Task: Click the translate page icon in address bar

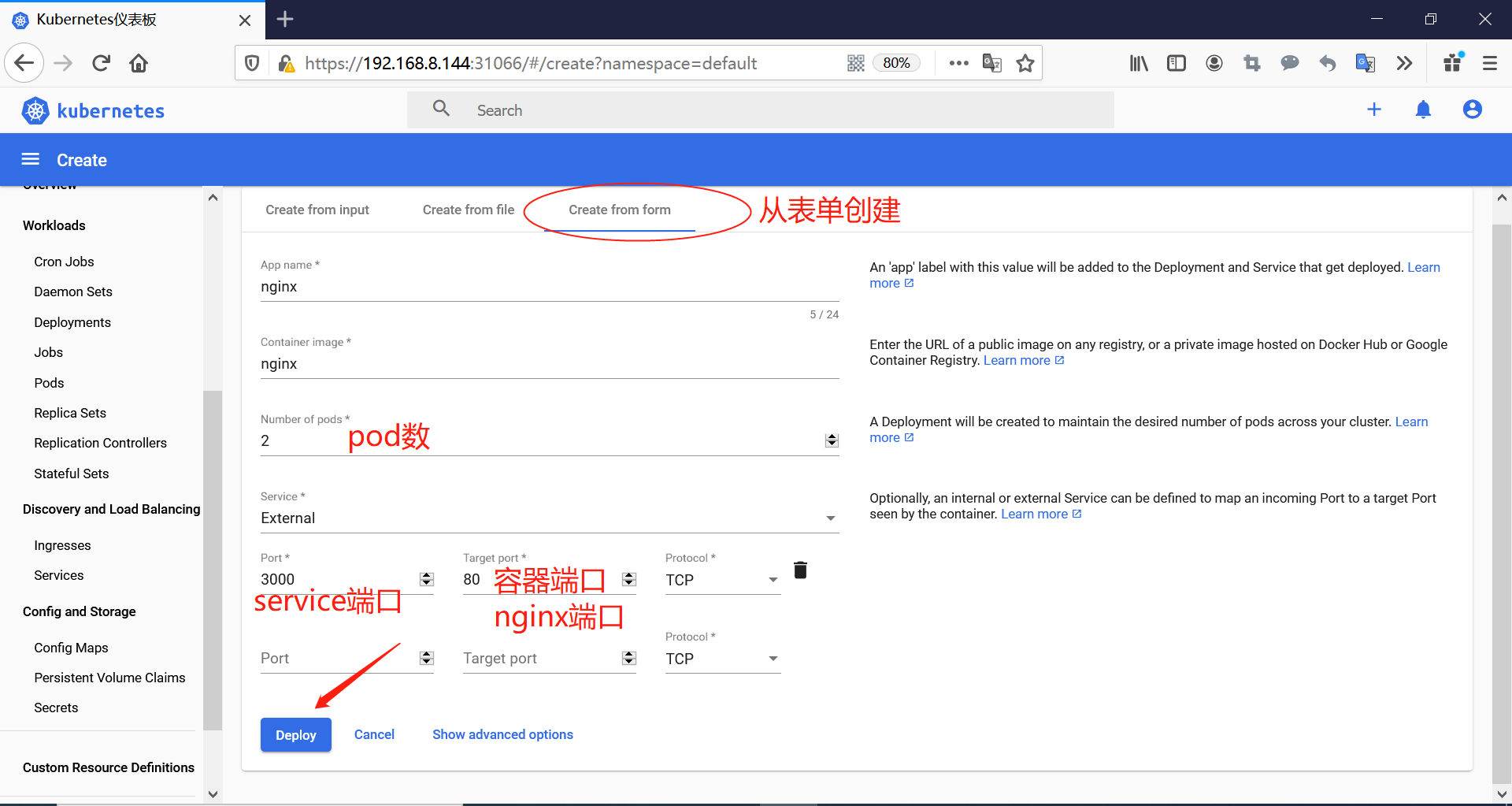Action: coord(992,63)
